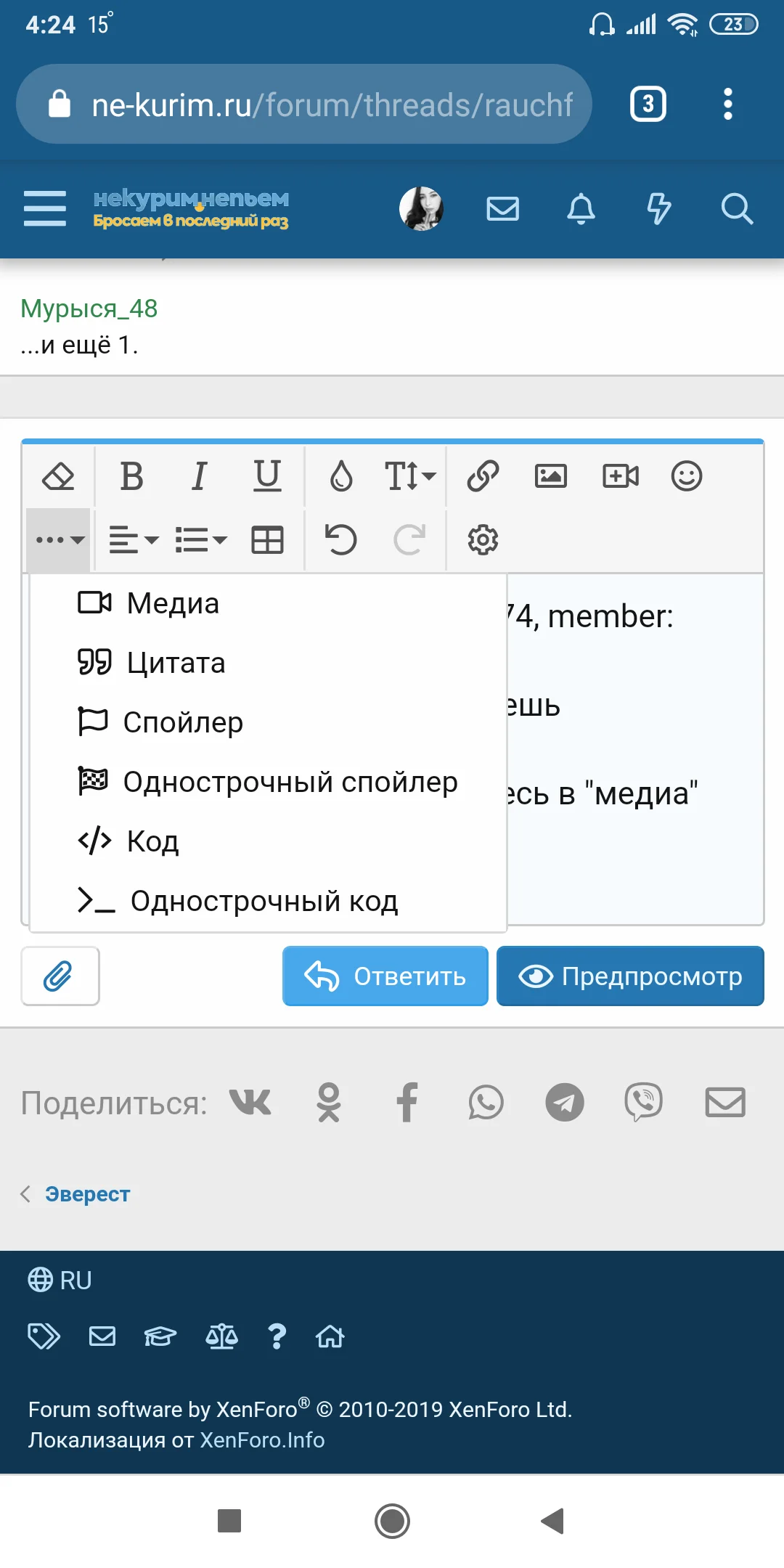Image resolution: width=784 pixels, height=1568 pixels.
Task: Open the text alignment dropdown
Action: click(134, 540)
